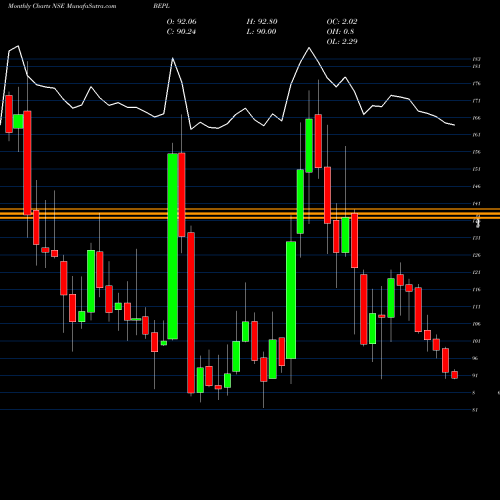The image size is (500, 500).
Task: Click the orange horizontal band on the chart
Action: tap(250, 214)
